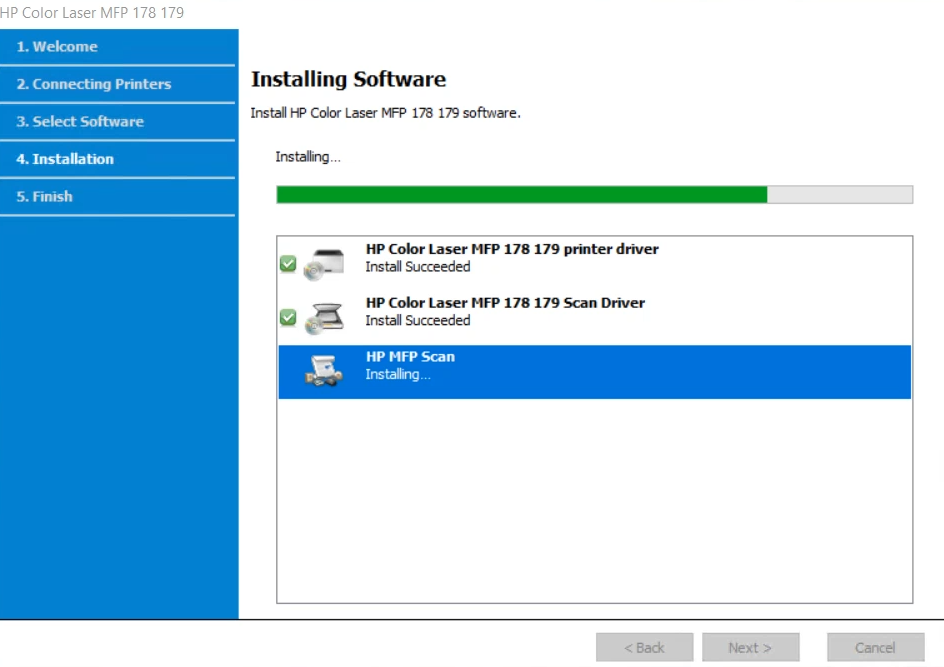Screen dimensions: 944x667
Task: Click the Back button
Action: pos(644,648)
